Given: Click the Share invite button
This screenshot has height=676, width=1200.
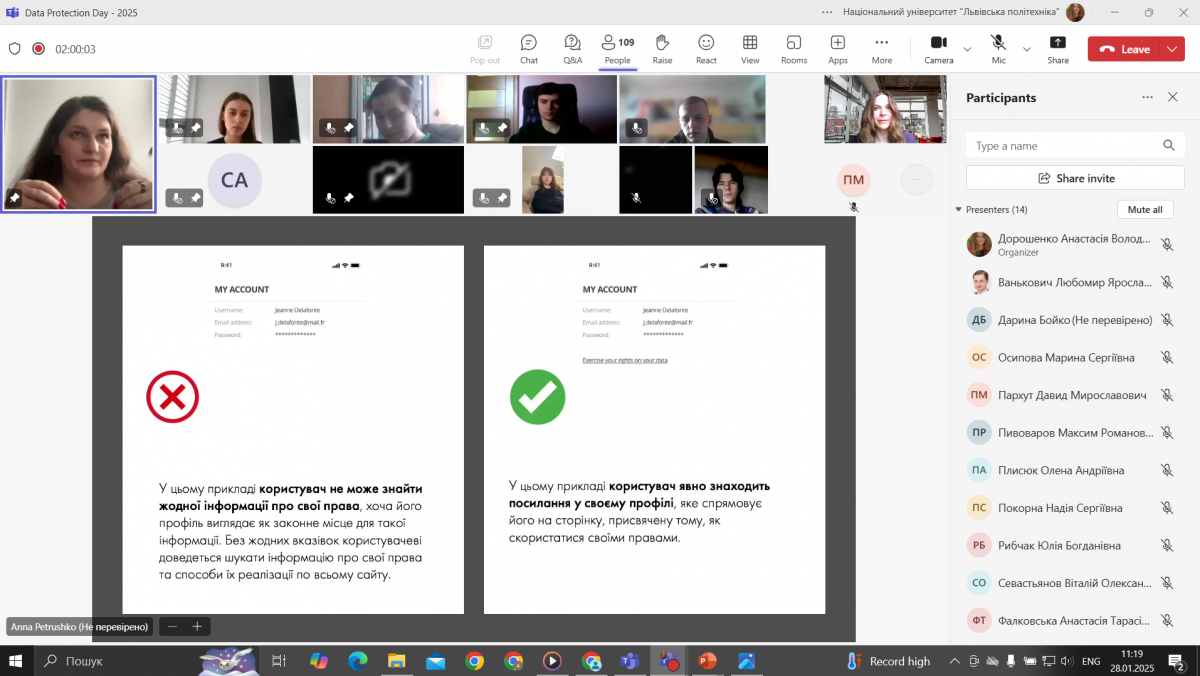Looking at the screenshot, I should coord(1075,178).
